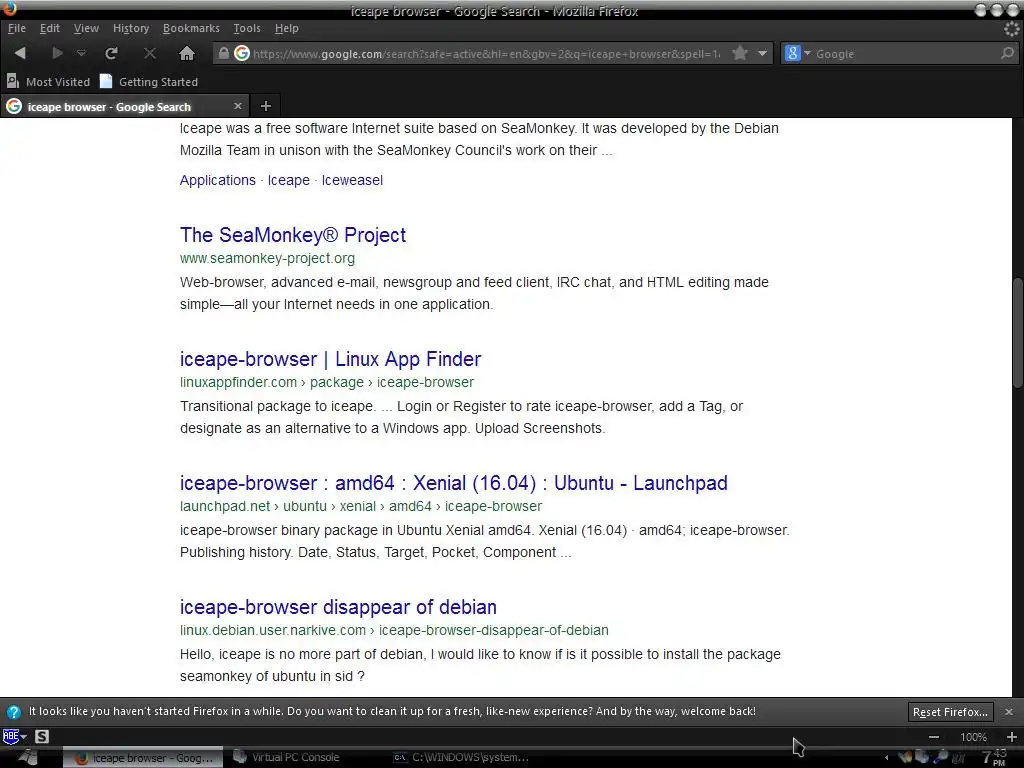Viewport: 1024px width, 768px height.
Task: Click the S add-on icon in status bar
Action: tap(42, 737)
